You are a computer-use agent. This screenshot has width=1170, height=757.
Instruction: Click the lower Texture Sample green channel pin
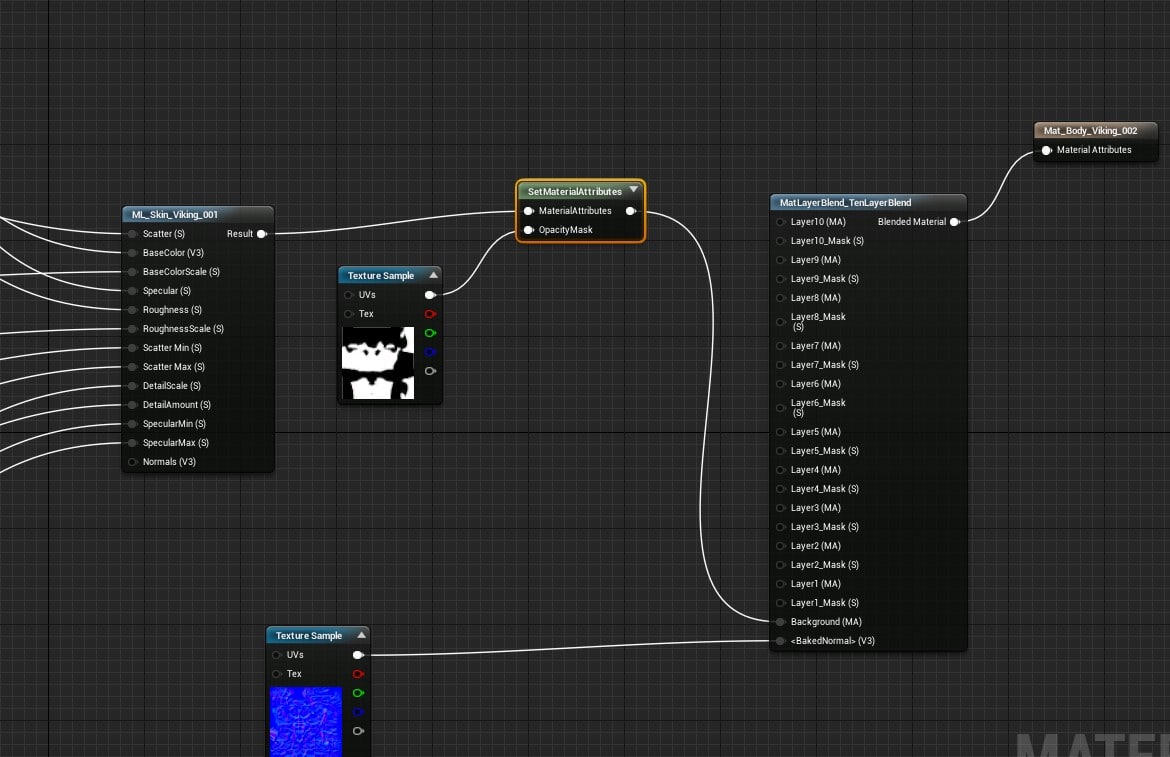coord(358,693)
